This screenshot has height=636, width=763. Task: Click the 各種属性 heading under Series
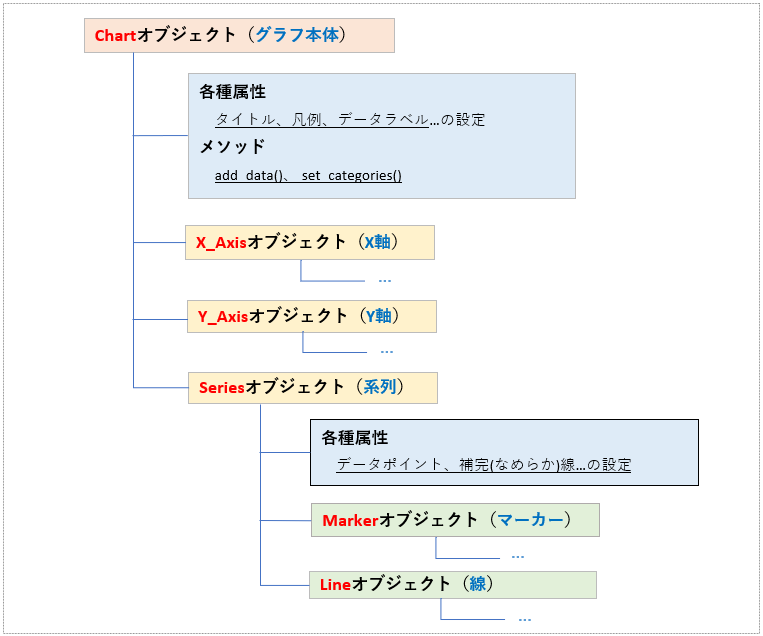click(355, 438)
